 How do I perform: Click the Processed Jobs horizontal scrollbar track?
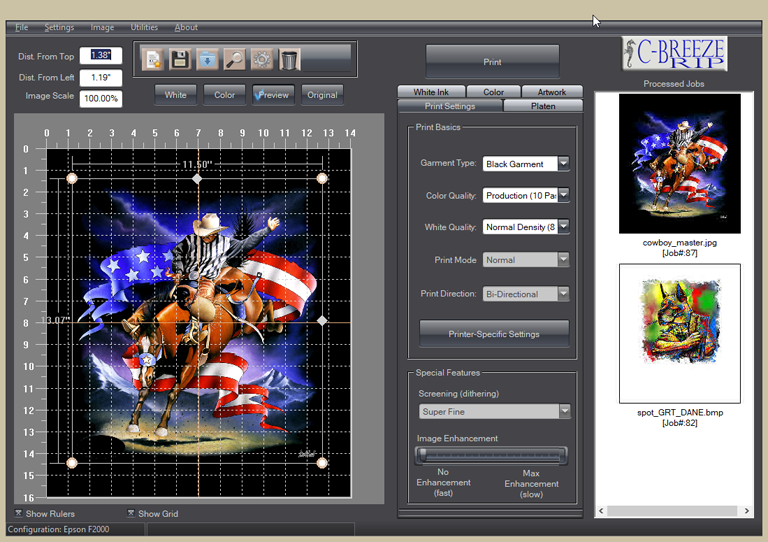click(x=673, y=511)
